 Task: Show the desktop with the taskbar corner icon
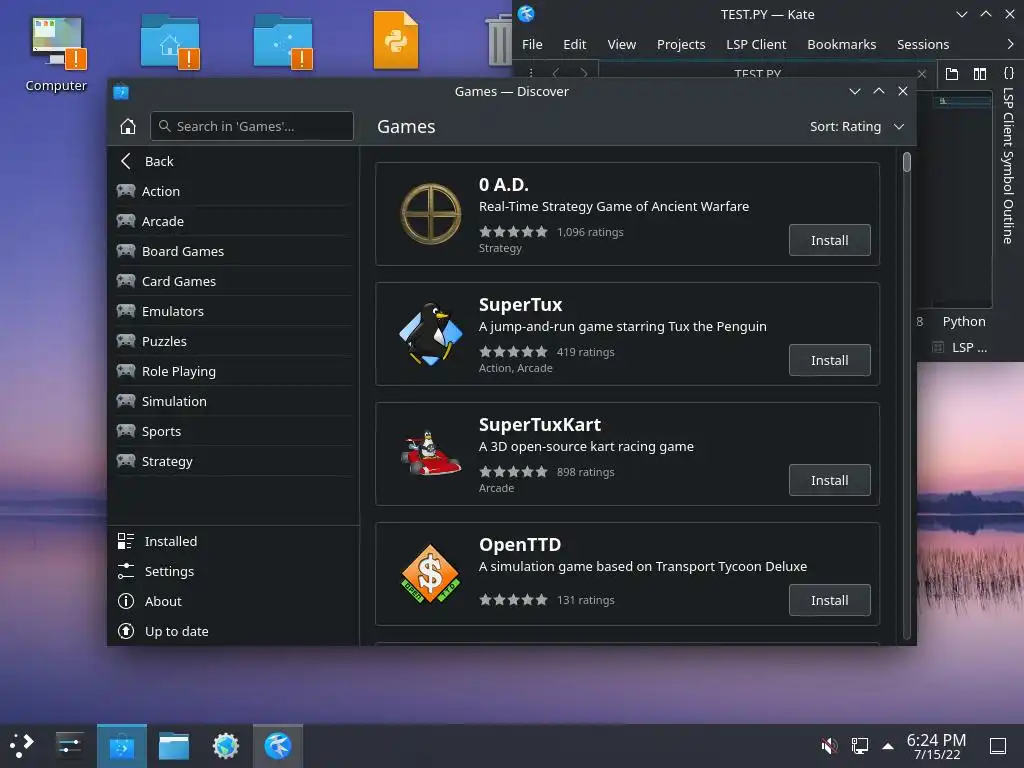(x=998, y=745)
